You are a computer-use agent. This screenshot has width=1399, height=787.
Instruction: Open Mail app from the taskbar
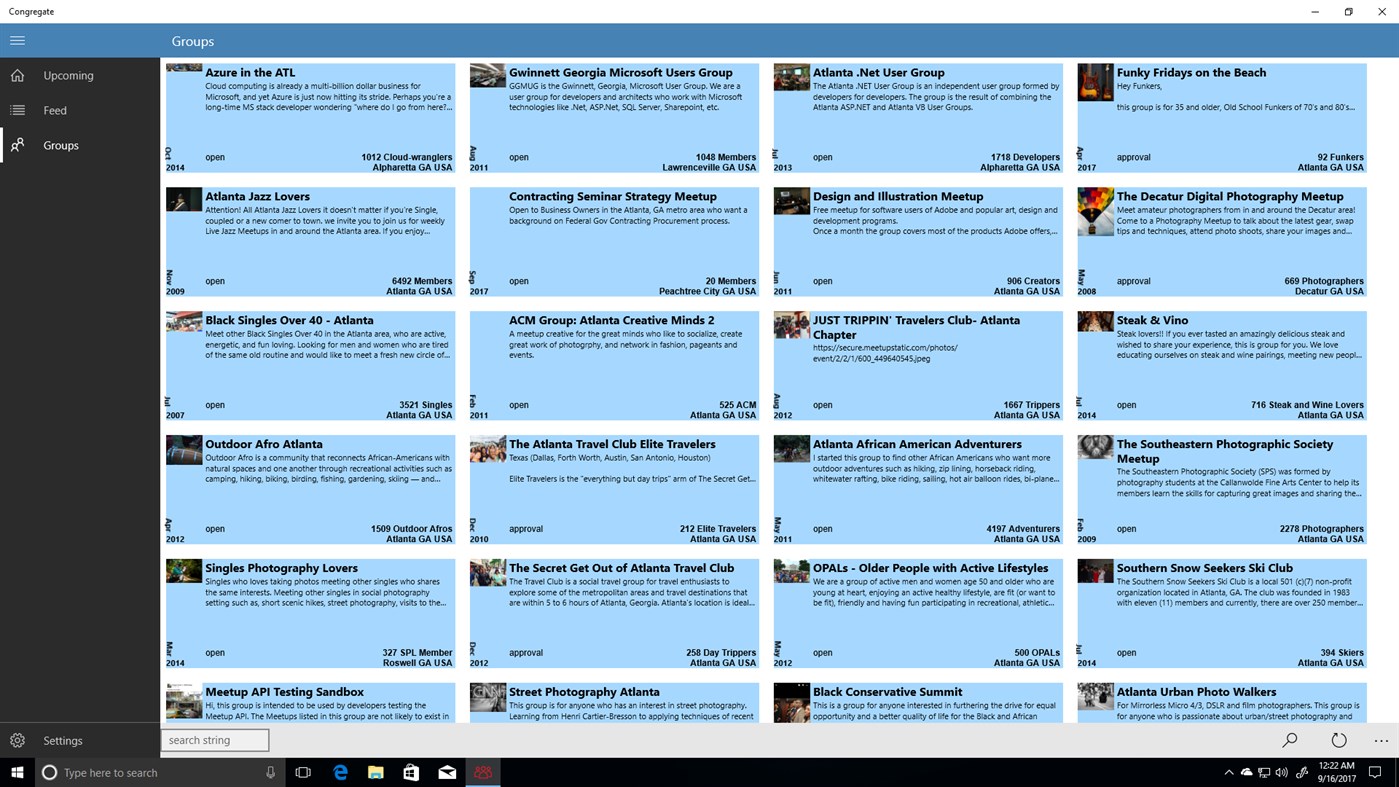[447, 772]
